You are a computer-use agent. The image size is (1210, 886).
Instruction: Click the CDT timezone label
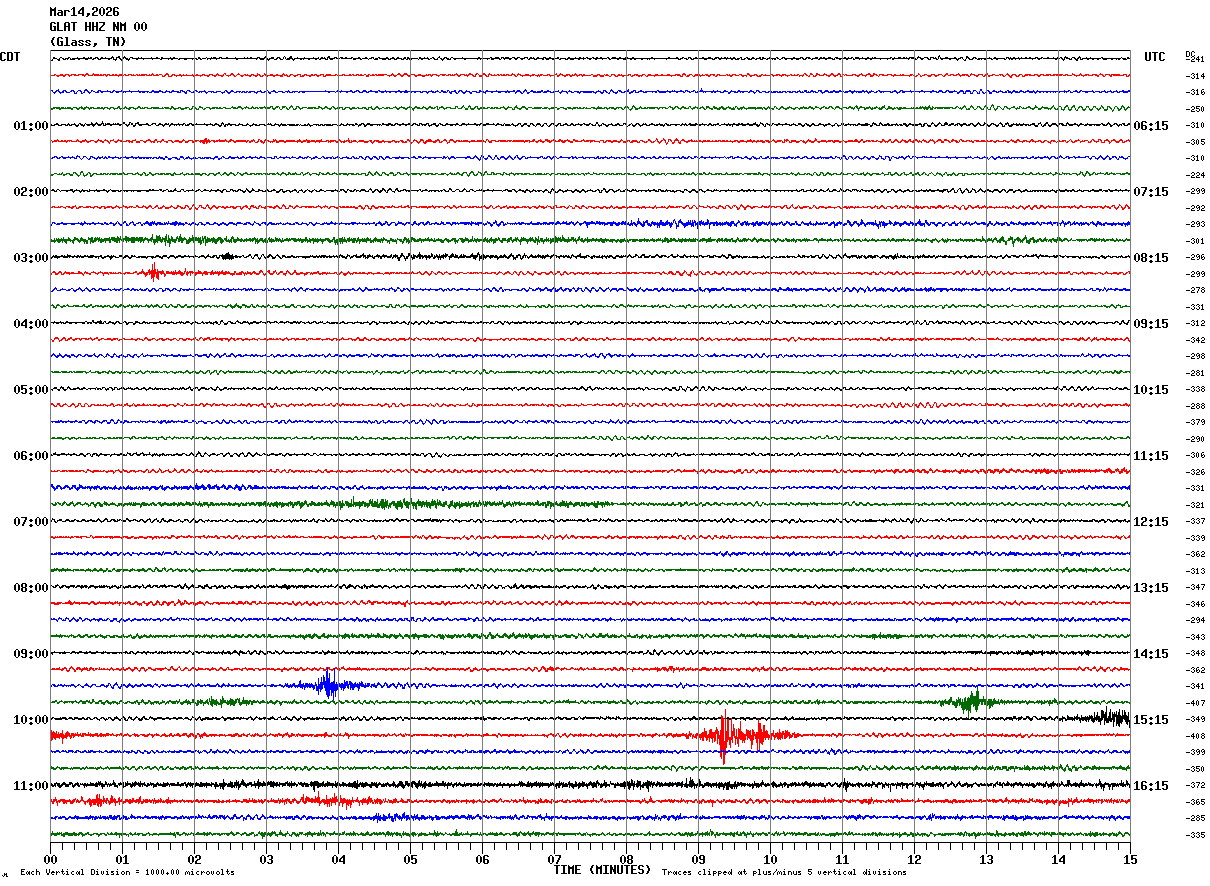(10, 57)
